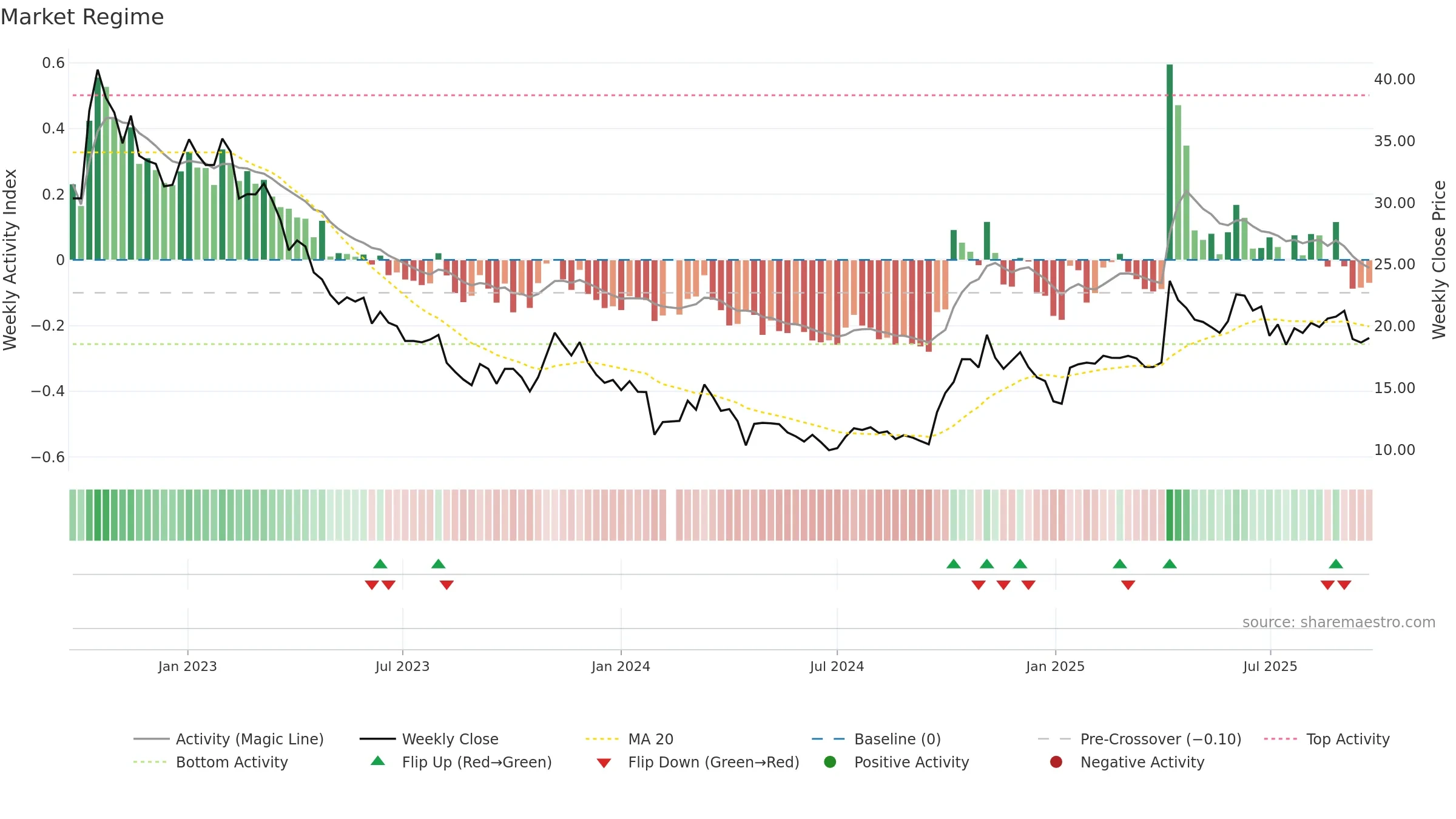
Task: Click the 0.2 tick on the left axis
Action: coord(53,194)
